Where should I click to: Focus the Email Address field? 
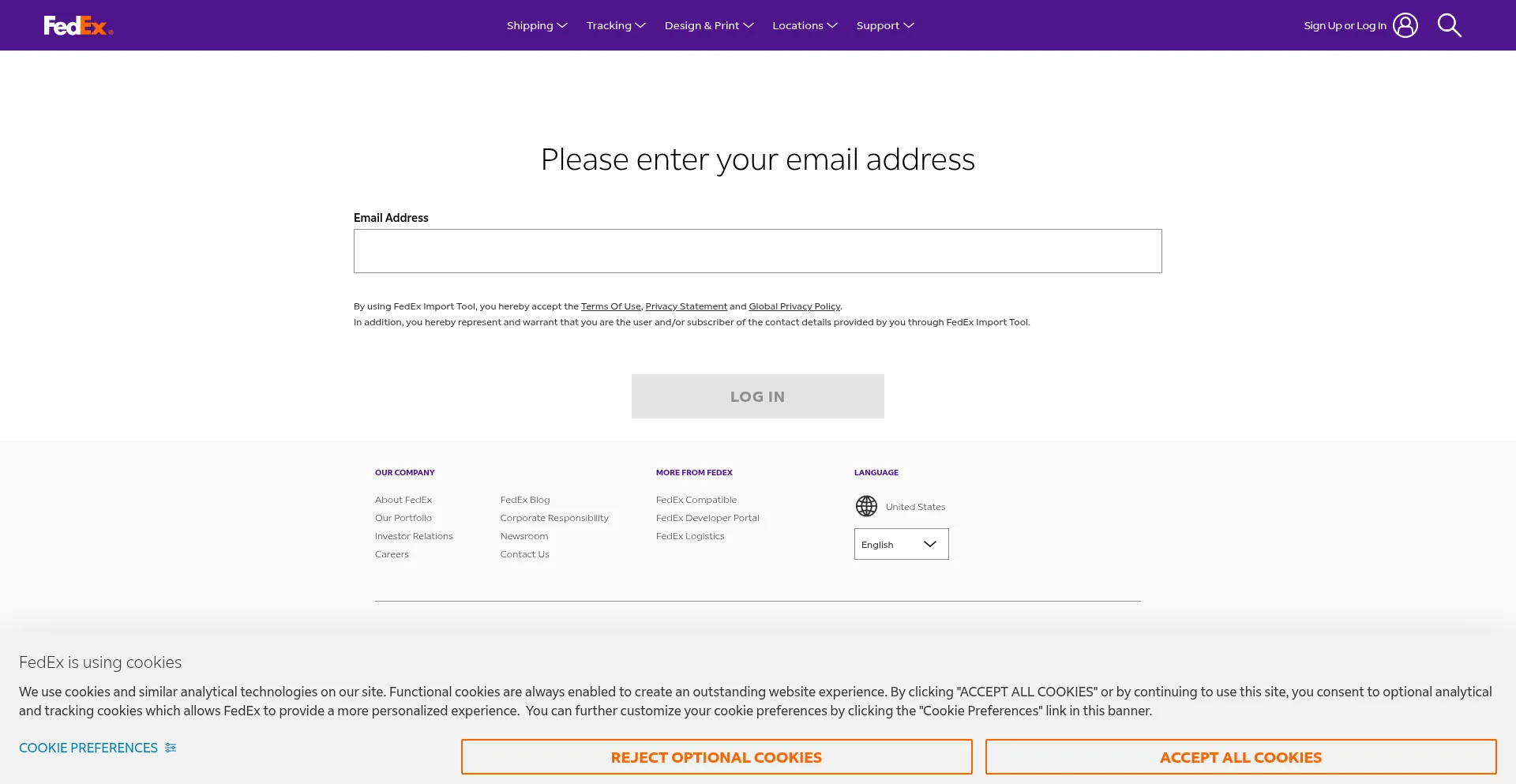(757, 251)
